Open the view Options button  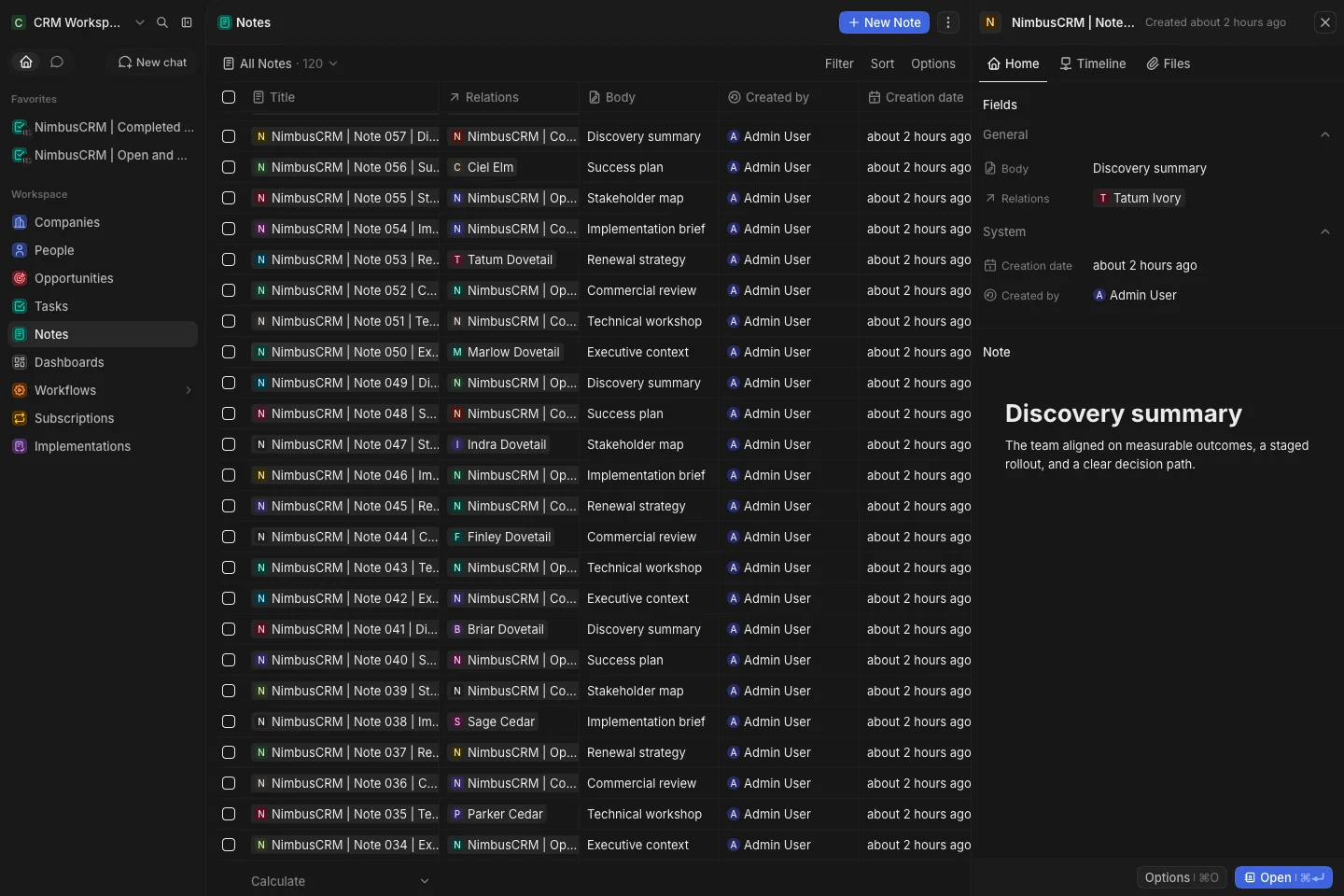(x=933, y=63)
